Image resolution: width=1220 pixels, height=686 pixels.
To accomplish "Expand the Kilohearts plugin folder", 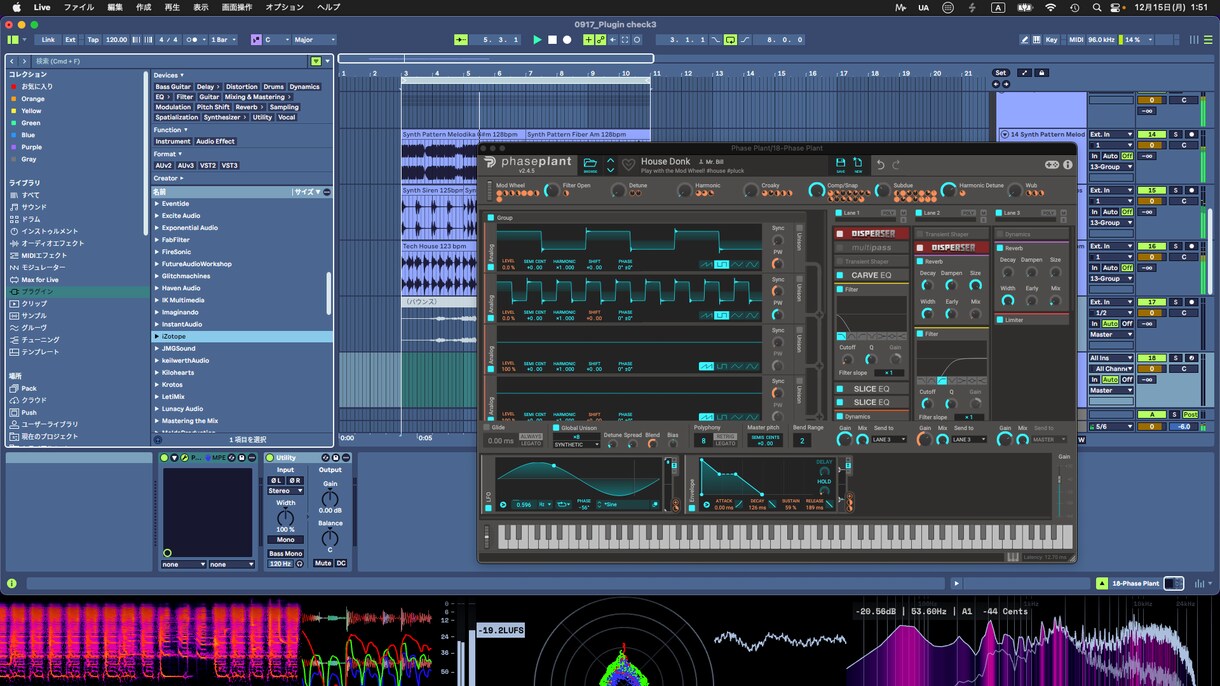I will (157, 373).
